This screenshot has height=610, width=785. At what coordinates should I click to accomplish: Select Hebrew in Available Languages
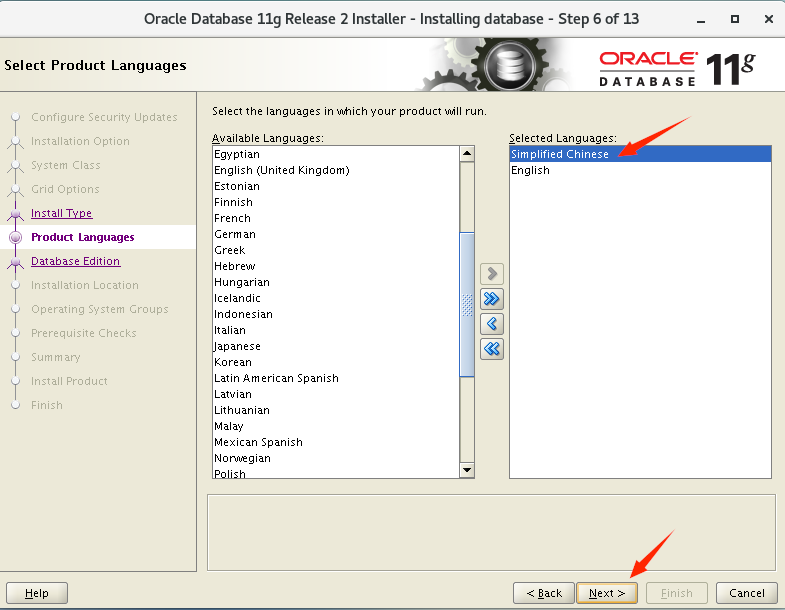tap(336, 266)
